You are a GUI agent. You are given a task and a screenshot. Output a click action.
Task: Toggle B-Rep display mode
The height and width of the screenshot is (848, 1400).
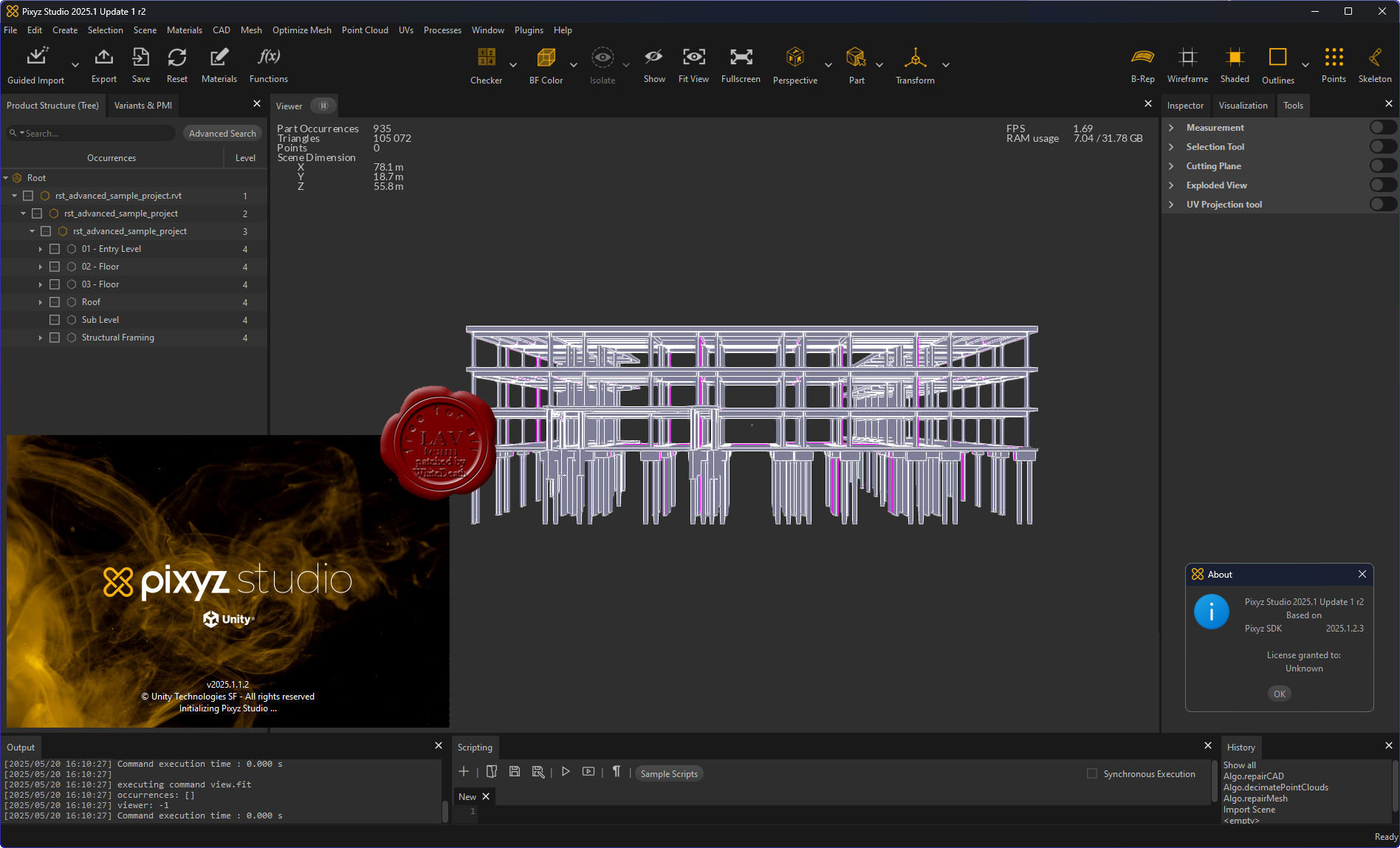(x=1142, y=57)
